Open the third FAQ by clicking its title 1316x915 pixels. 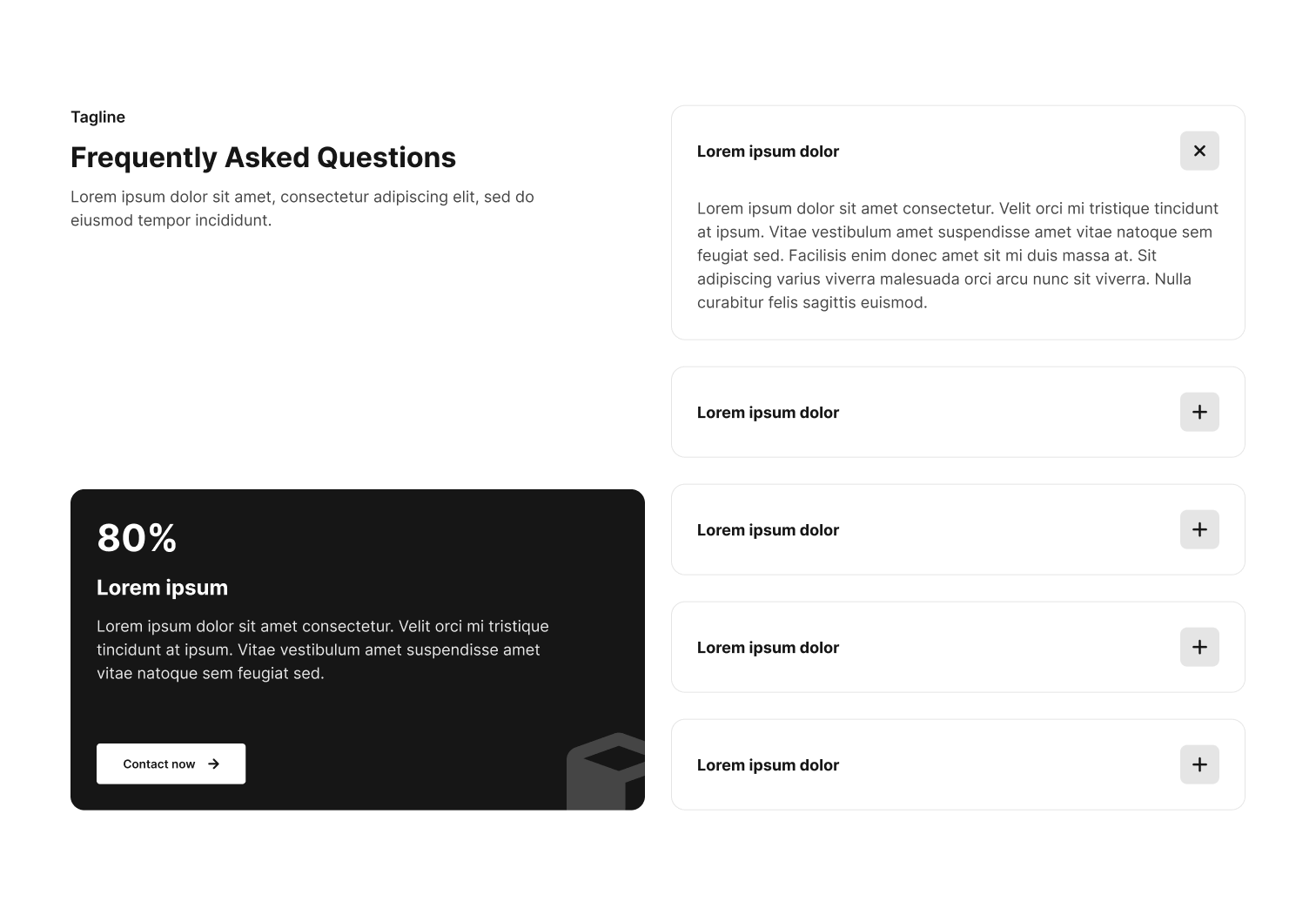(768, 530)
